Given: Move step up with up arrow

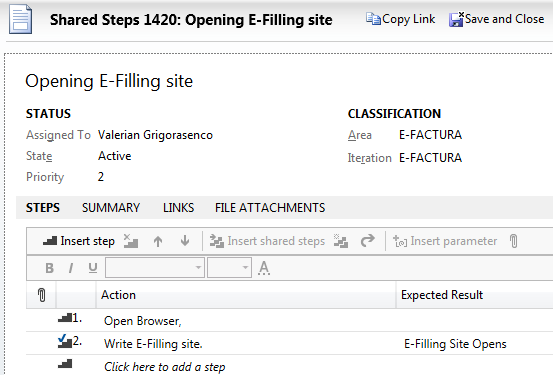Looking at the screenshot, I should pos(158,241).
